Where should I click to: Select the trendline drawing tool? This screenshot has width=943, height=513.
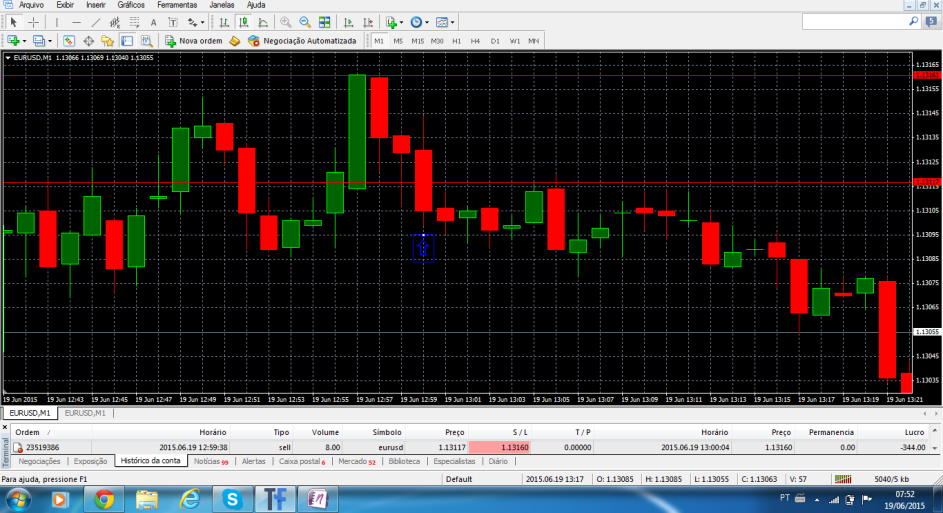(x=97, y=22)
